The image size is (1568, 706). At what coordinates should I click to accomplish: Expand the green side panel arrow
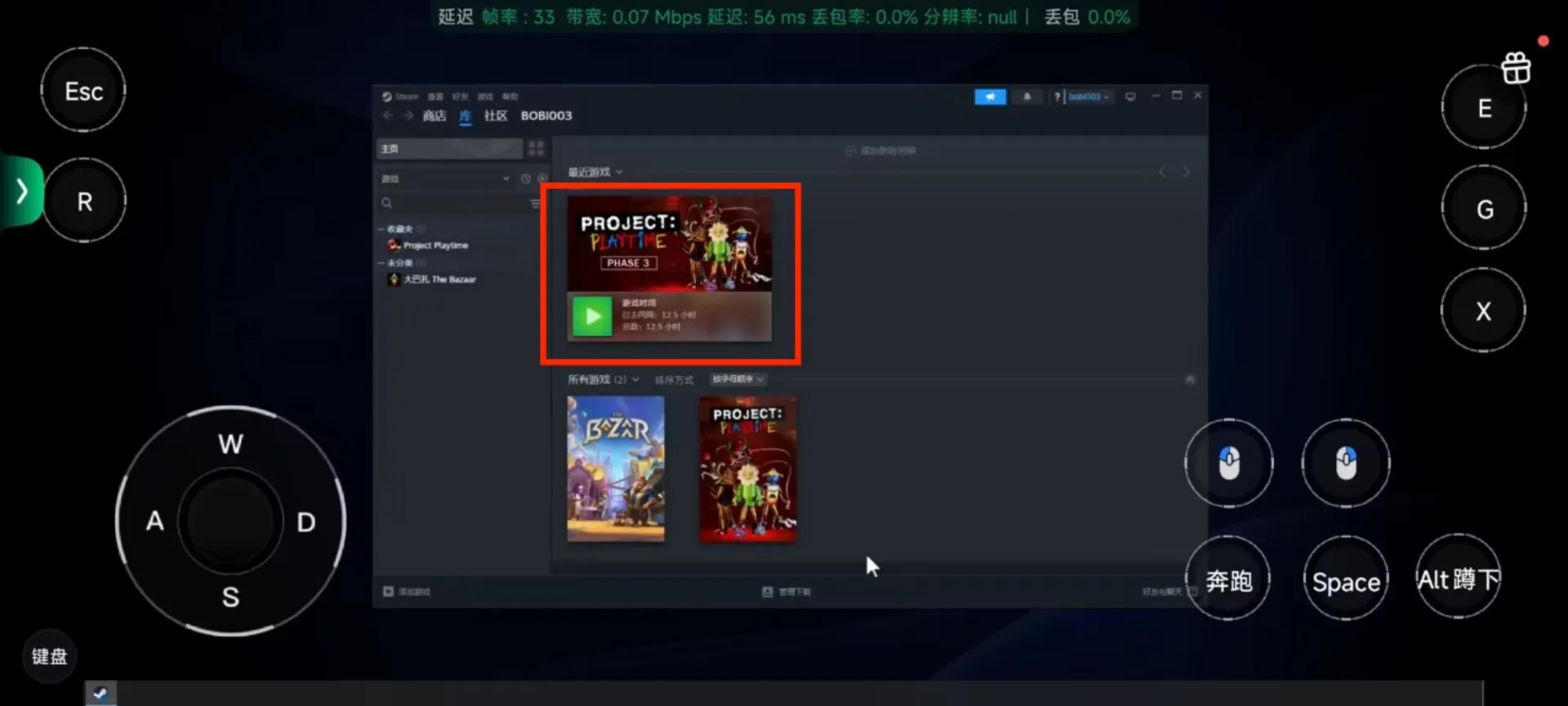tap(22, 191)
